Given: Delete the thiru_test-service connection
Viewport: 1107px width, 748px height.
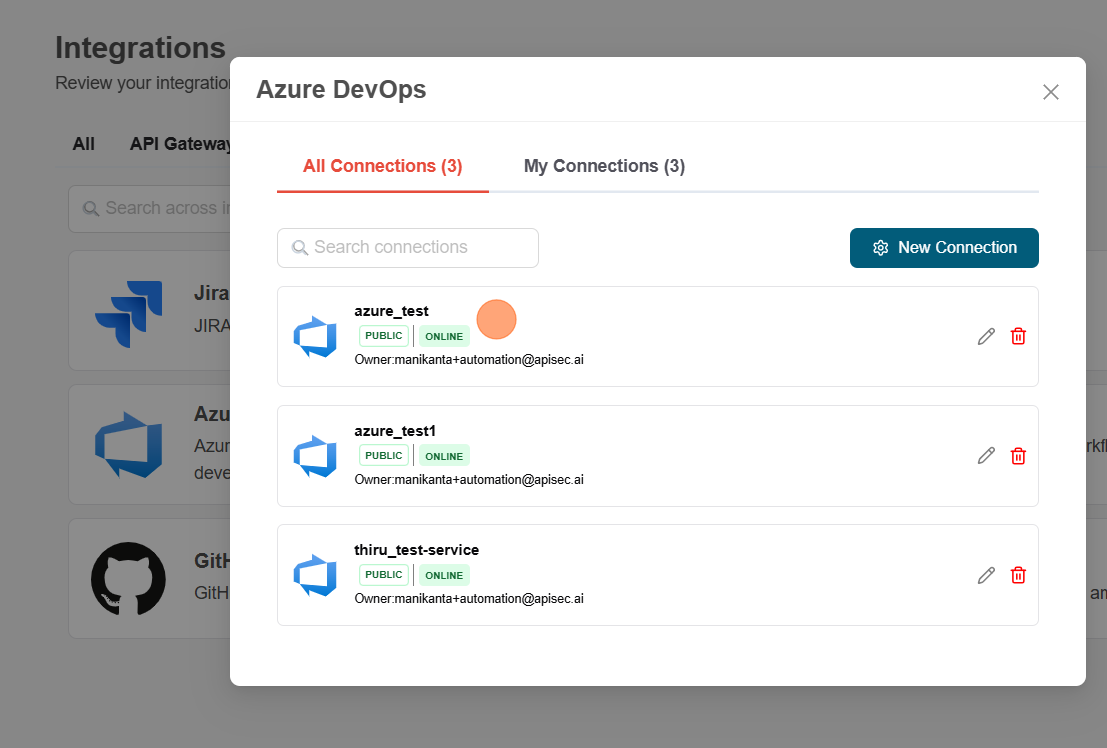Looking at the screenshot, I should (1018, 575).
